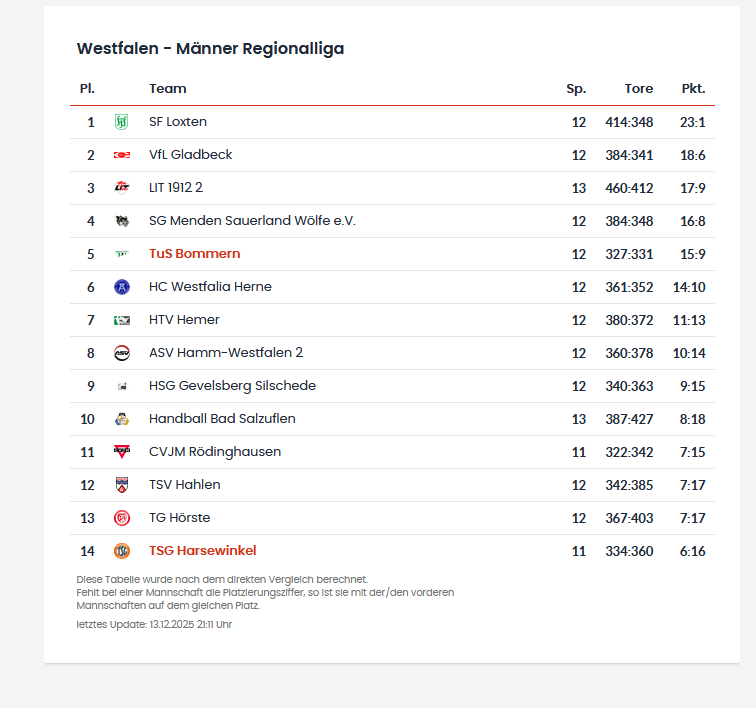Click the Pkt. column header
This screenshot has width=756, height=708.
(x=693, y=89)
